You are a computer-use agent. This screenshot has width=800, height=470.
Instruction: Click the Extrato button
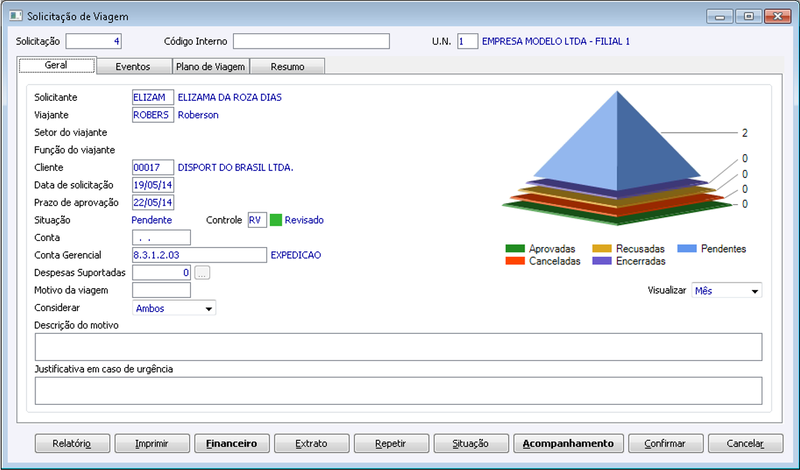(x=312, y=443)
